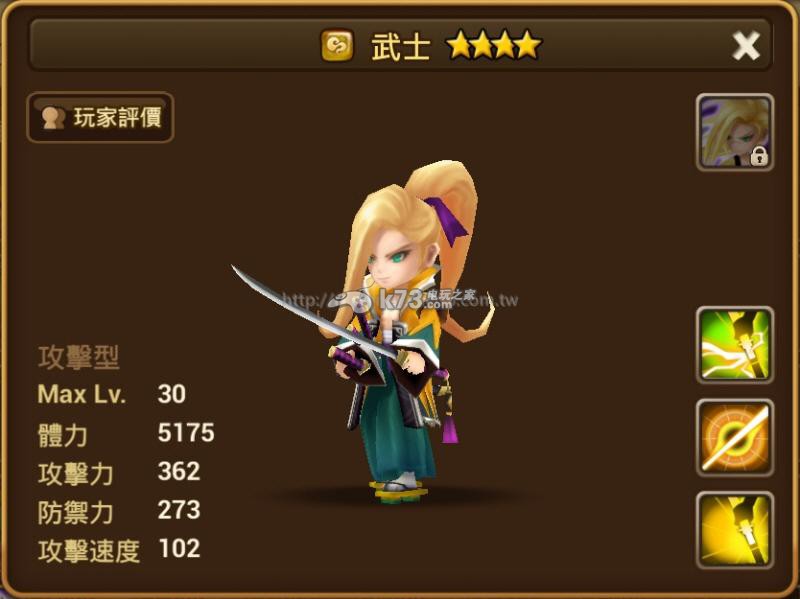Viewport: 800px width, 599px height.
Task: Click the four-star rating in title
Action: coord(494,45)
